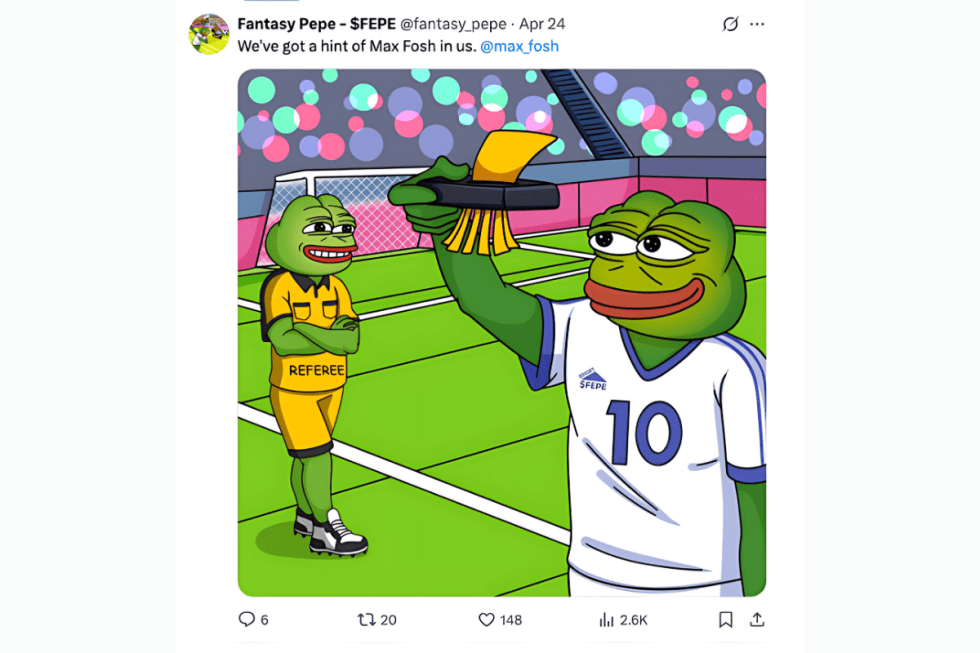Click the bookmark ribbon icon
Viewport: 980px width, 653px height.
(x=727, y=620)
